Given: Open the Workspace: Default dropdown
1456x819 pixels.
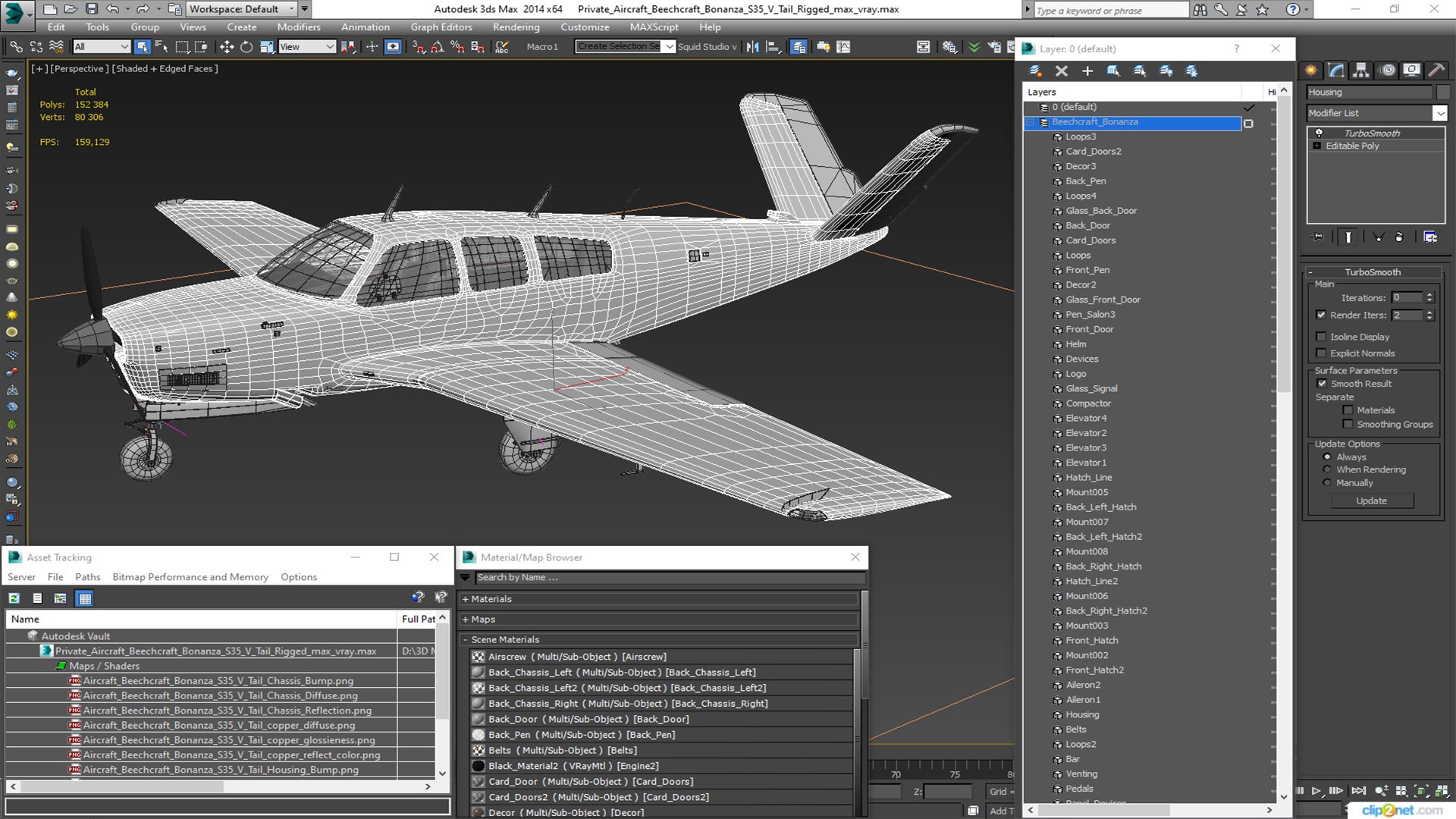Looking at the screenshot, I should pos(241,9).
